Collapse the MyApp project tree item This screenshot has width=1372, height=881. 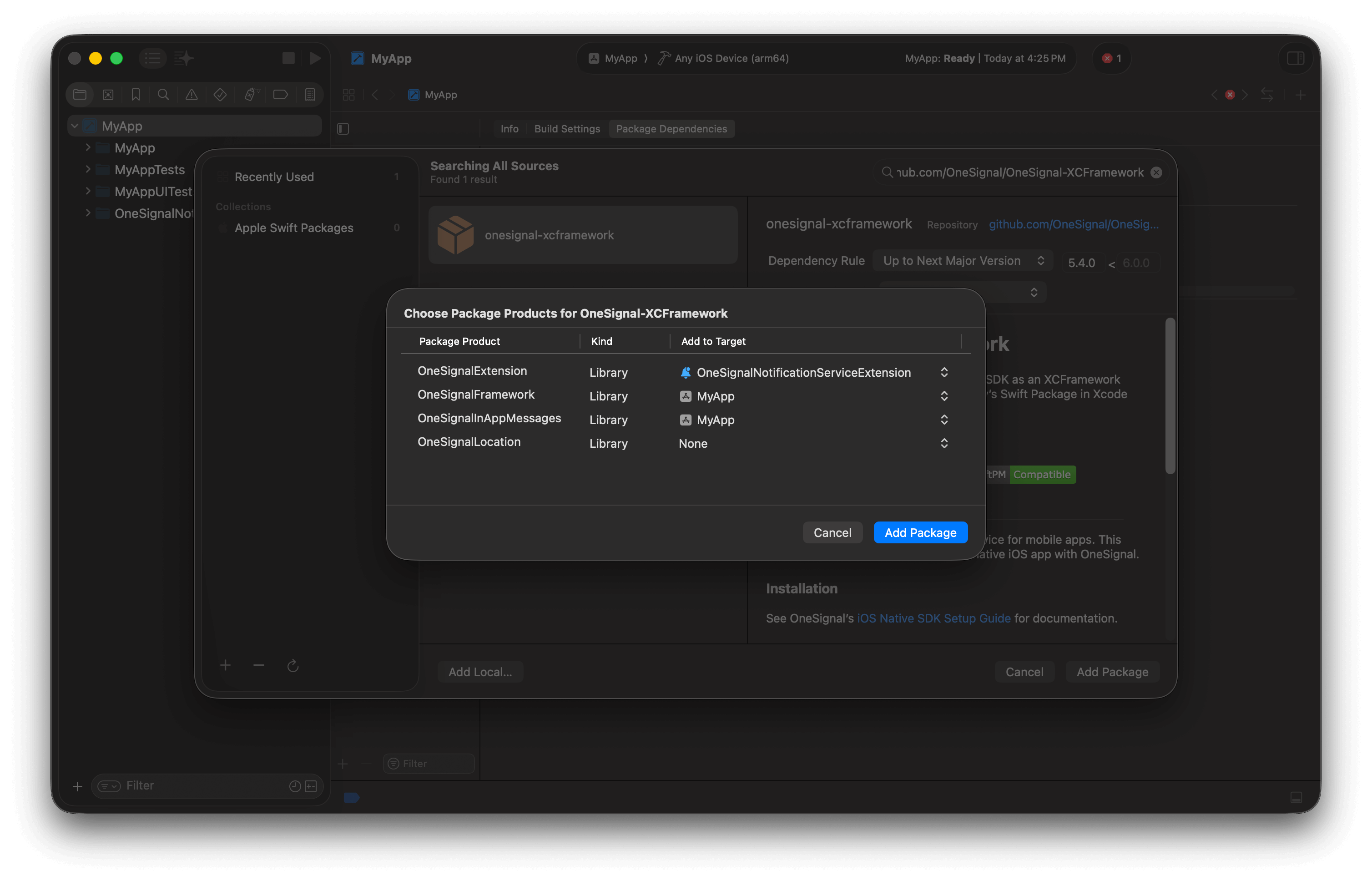pos(74,125)
